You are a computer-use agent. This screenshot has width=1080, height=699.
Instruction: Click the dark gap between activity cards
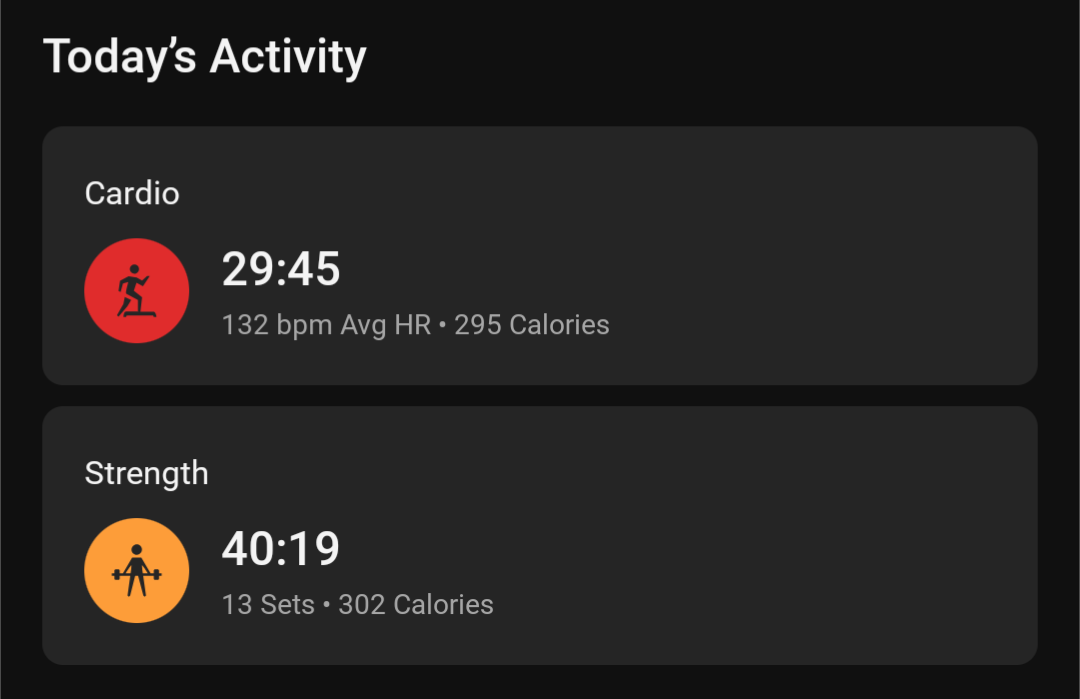click(540, 395)
